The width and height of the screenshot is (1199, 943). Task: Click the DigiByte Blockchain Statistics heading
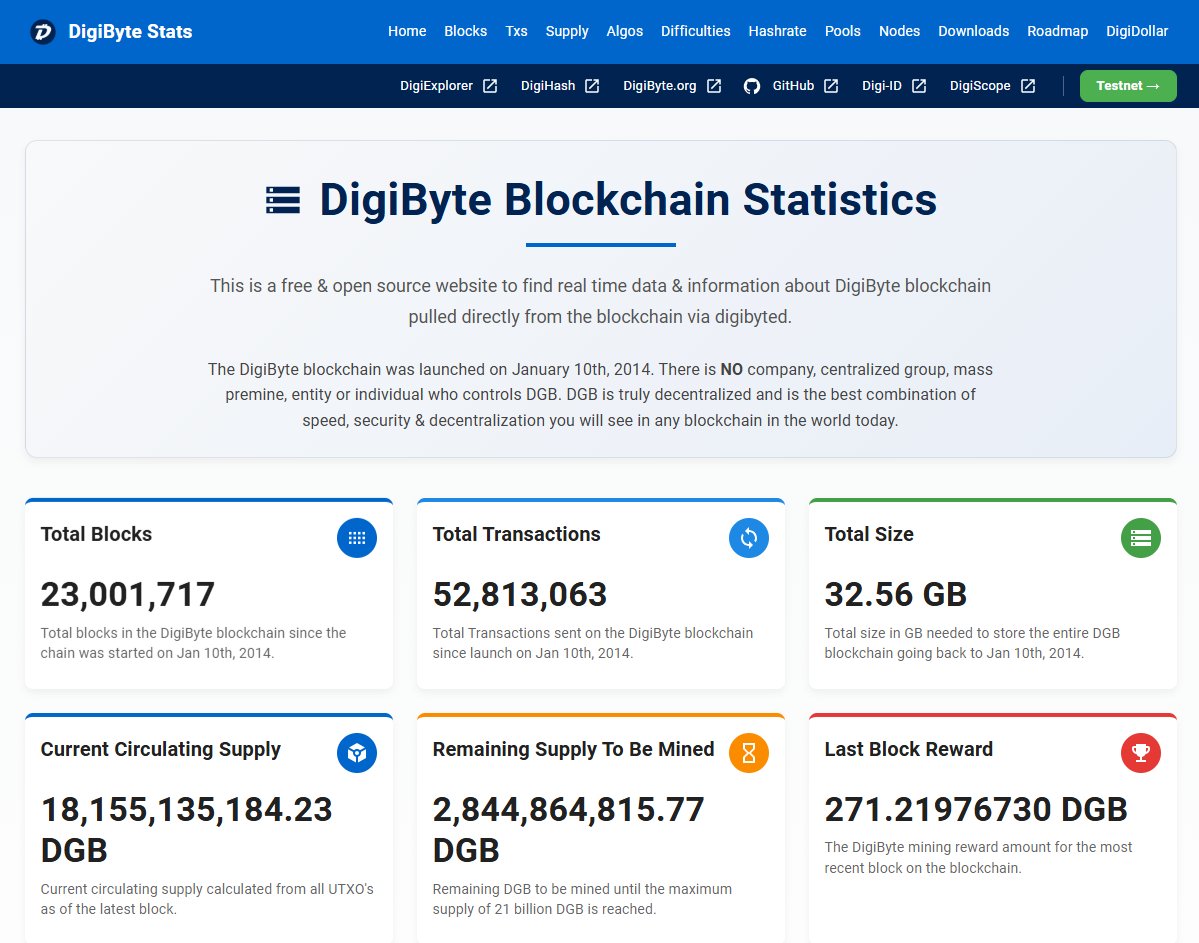pos(628,200)
